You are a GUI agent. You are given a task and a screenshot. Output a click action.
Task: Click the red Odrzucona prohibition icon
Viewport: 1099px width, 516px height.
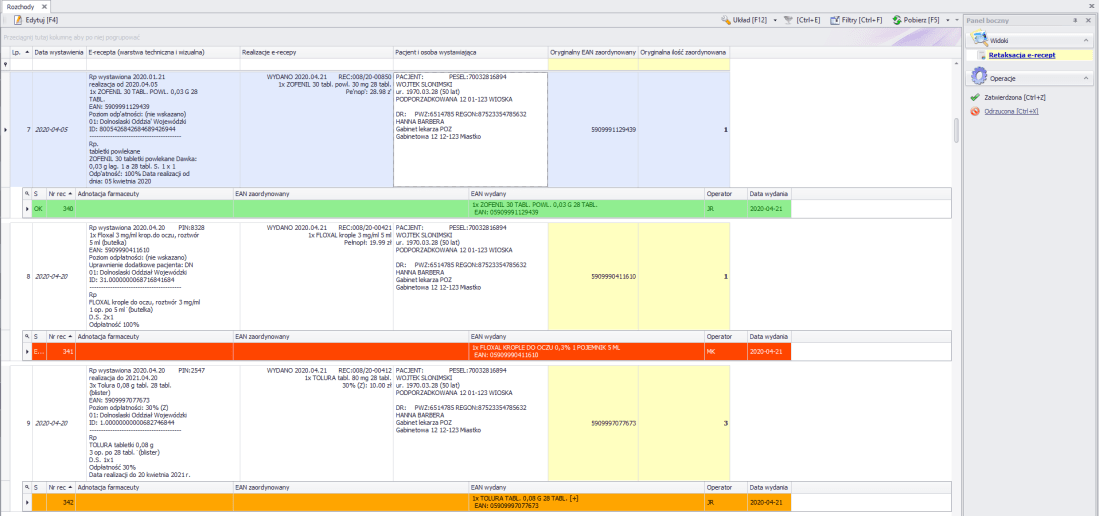point(975,111)
